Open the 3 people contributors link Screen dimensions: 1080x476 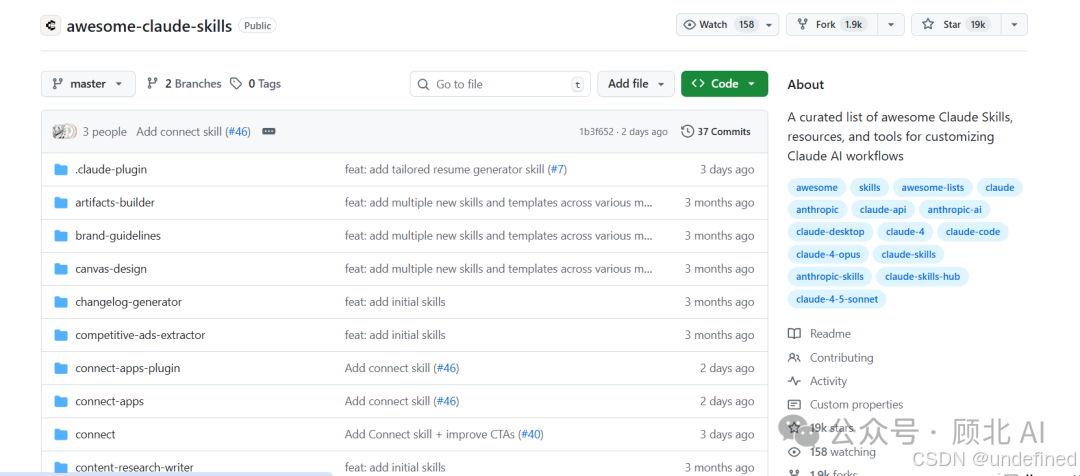coord(105,132)
